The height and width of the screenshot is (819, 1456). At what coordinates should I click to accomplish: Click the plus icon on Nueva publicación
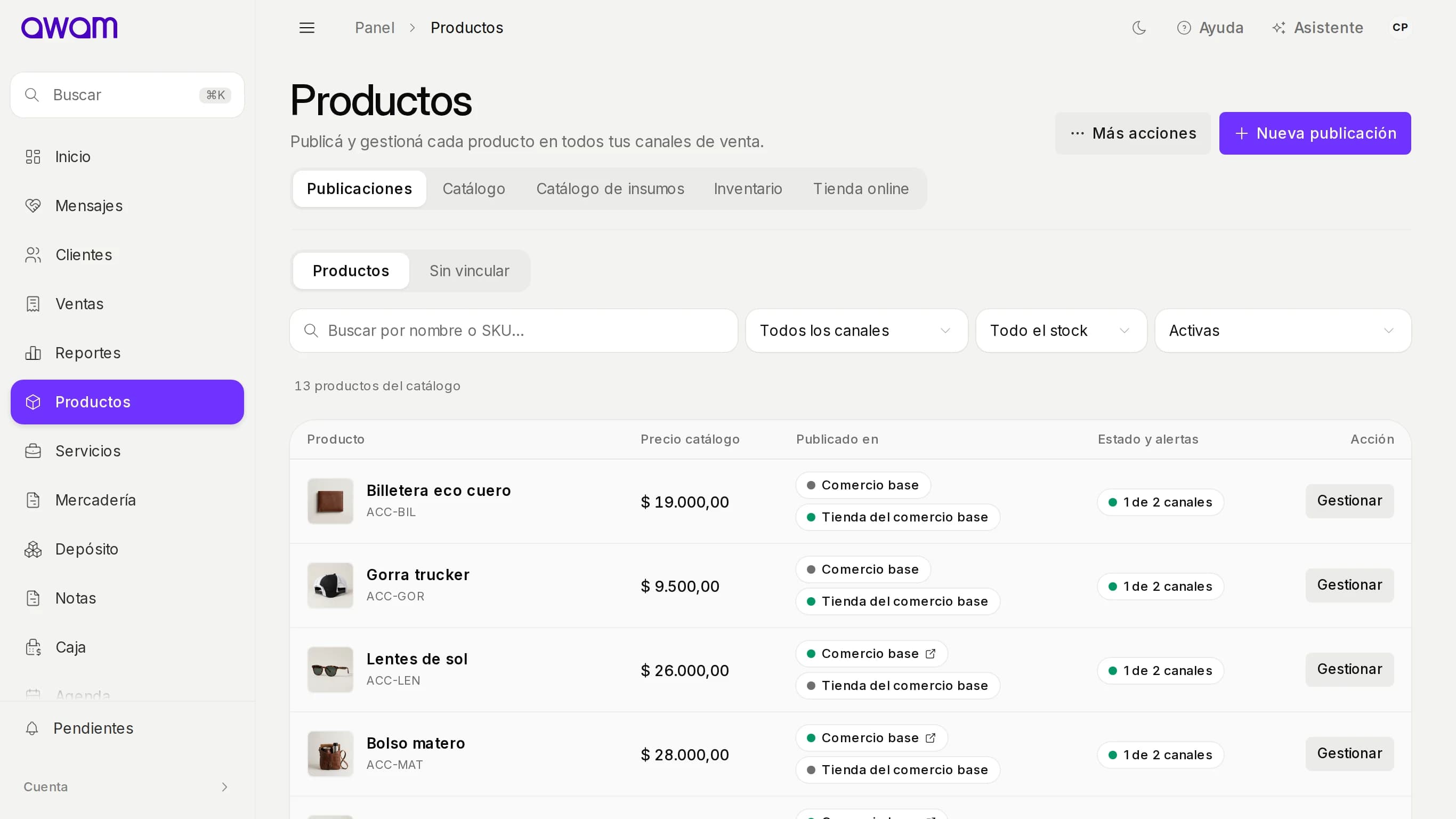point(1241,133)
